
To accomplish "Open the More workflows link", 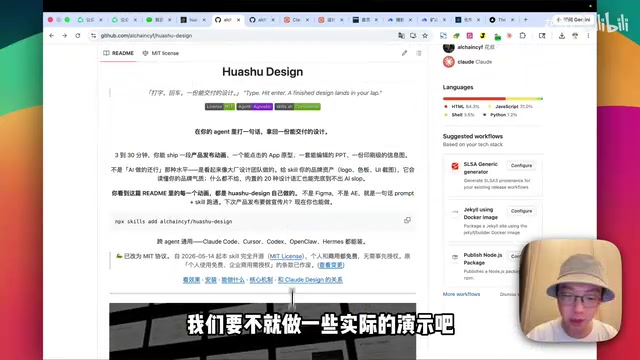I will click(x=461, y=294).
